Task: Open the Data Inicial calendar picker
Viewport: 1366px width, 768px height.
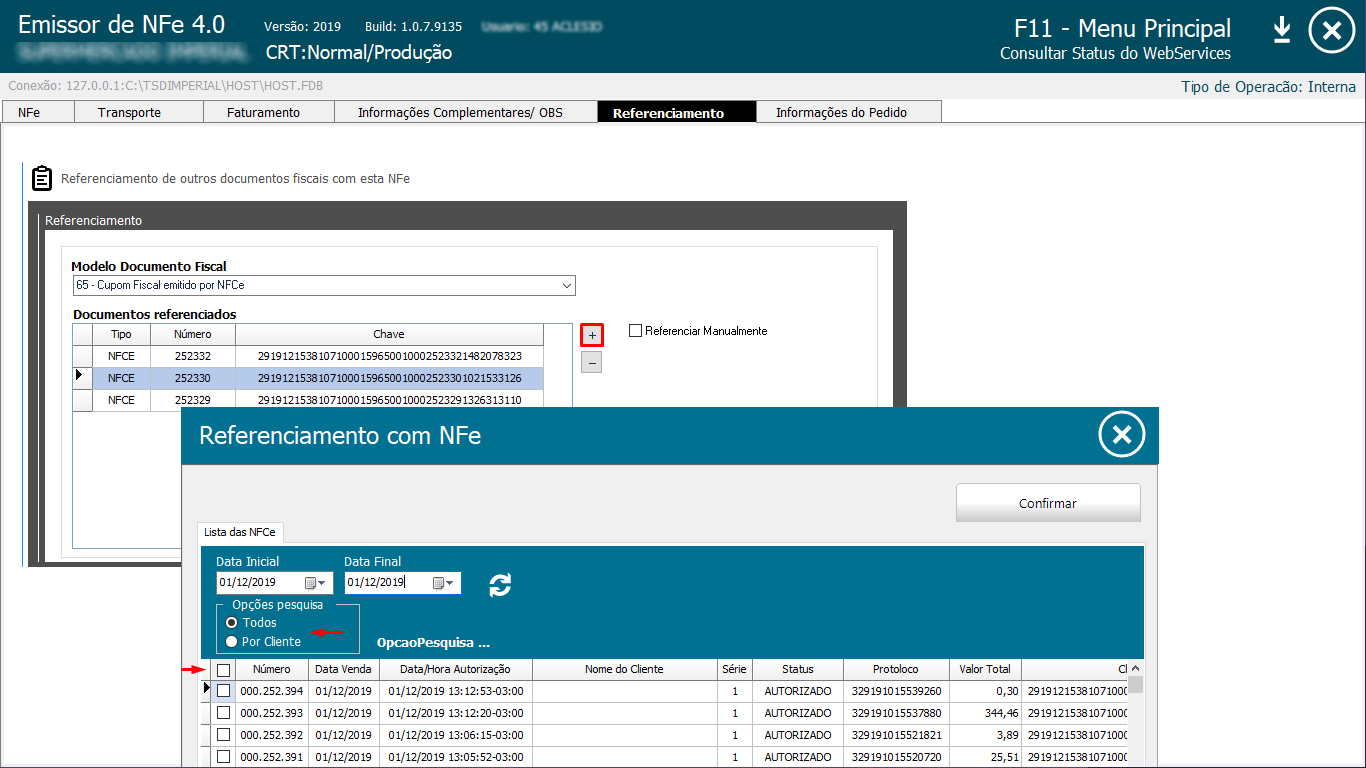Action: [315, 582]
